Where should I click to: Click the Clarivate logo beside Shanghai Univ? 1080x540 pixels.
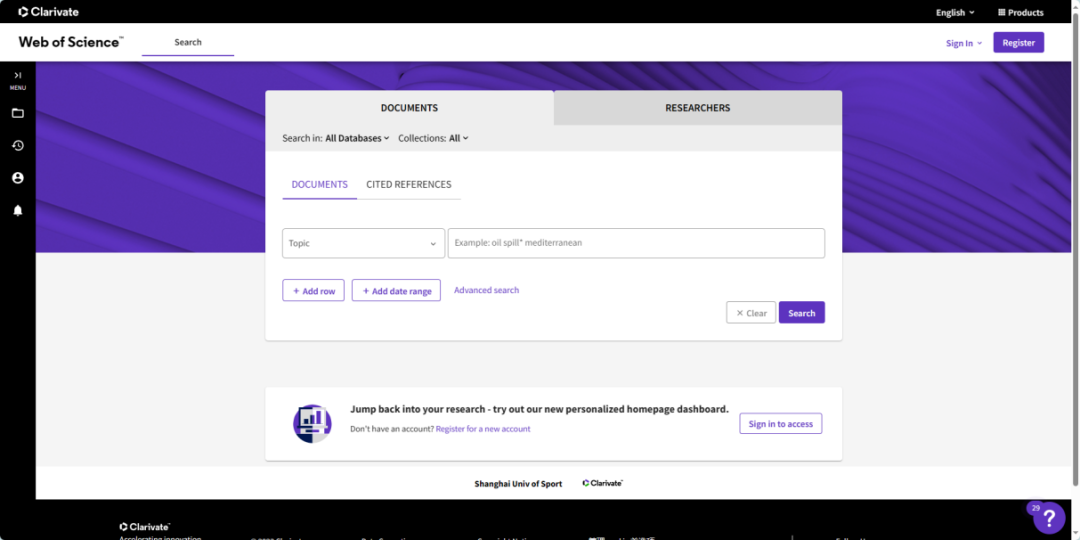pos(603,484)
